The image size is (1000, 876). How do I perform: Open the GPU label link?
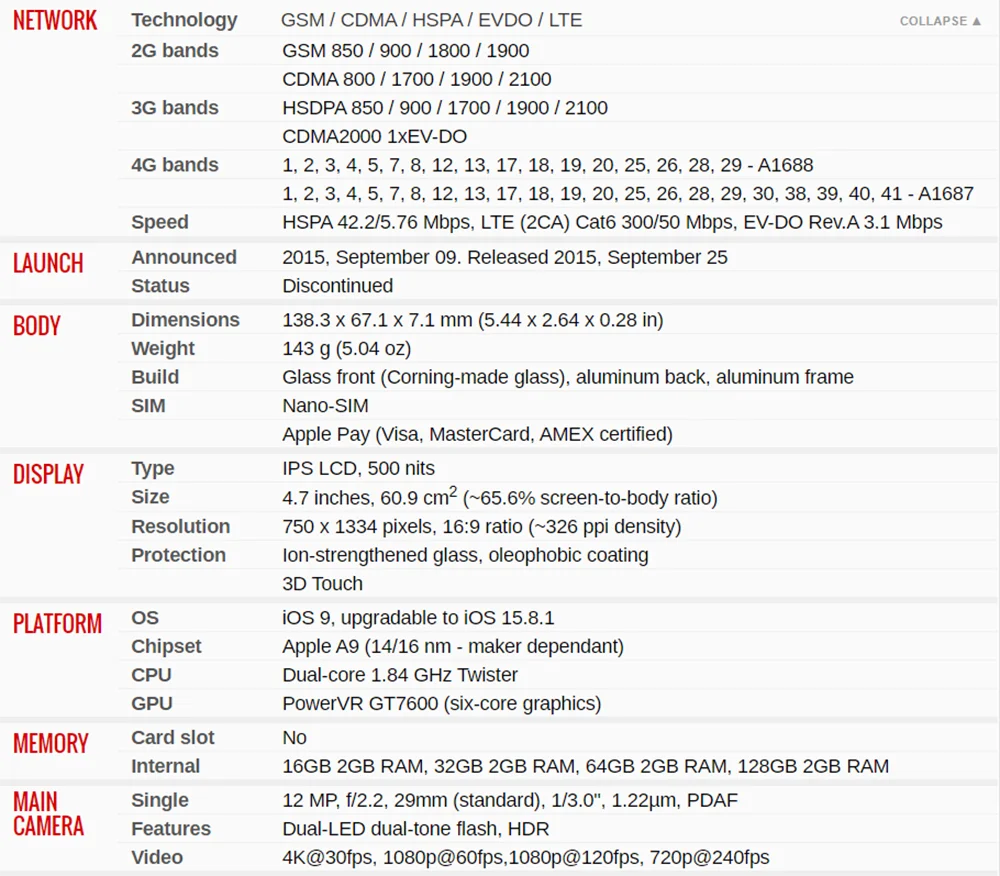(x=152, y=704)
